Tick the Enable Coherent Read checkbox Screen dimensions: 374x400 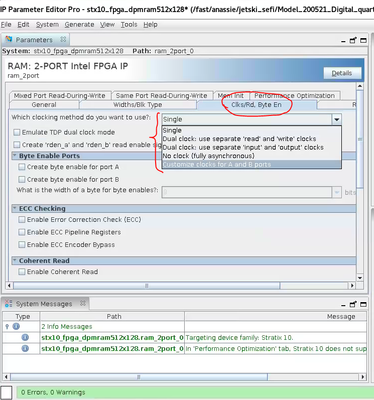click(x=22, y=272)
